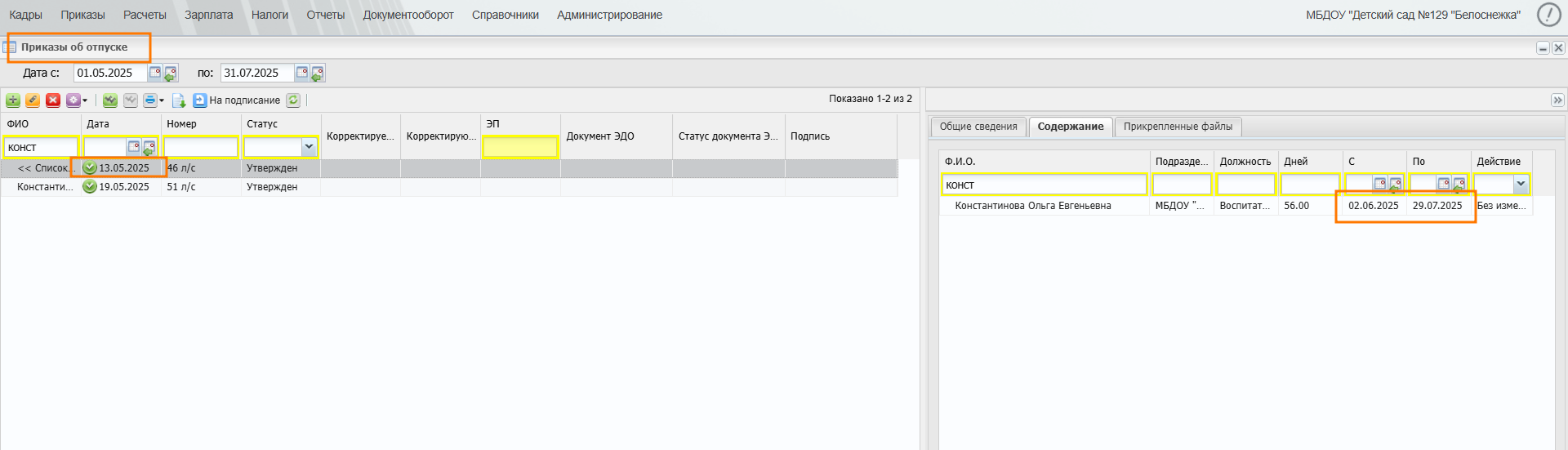Click the На подписание button

point(237,100)
